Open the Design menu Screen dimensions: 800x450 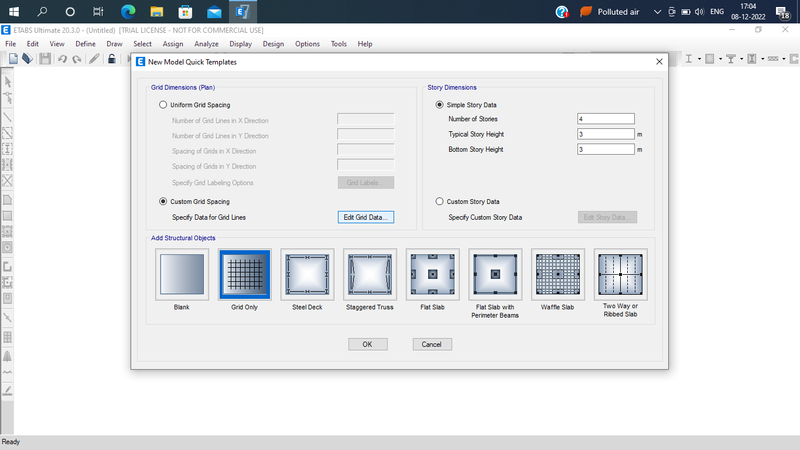click(x=273, y=44)
